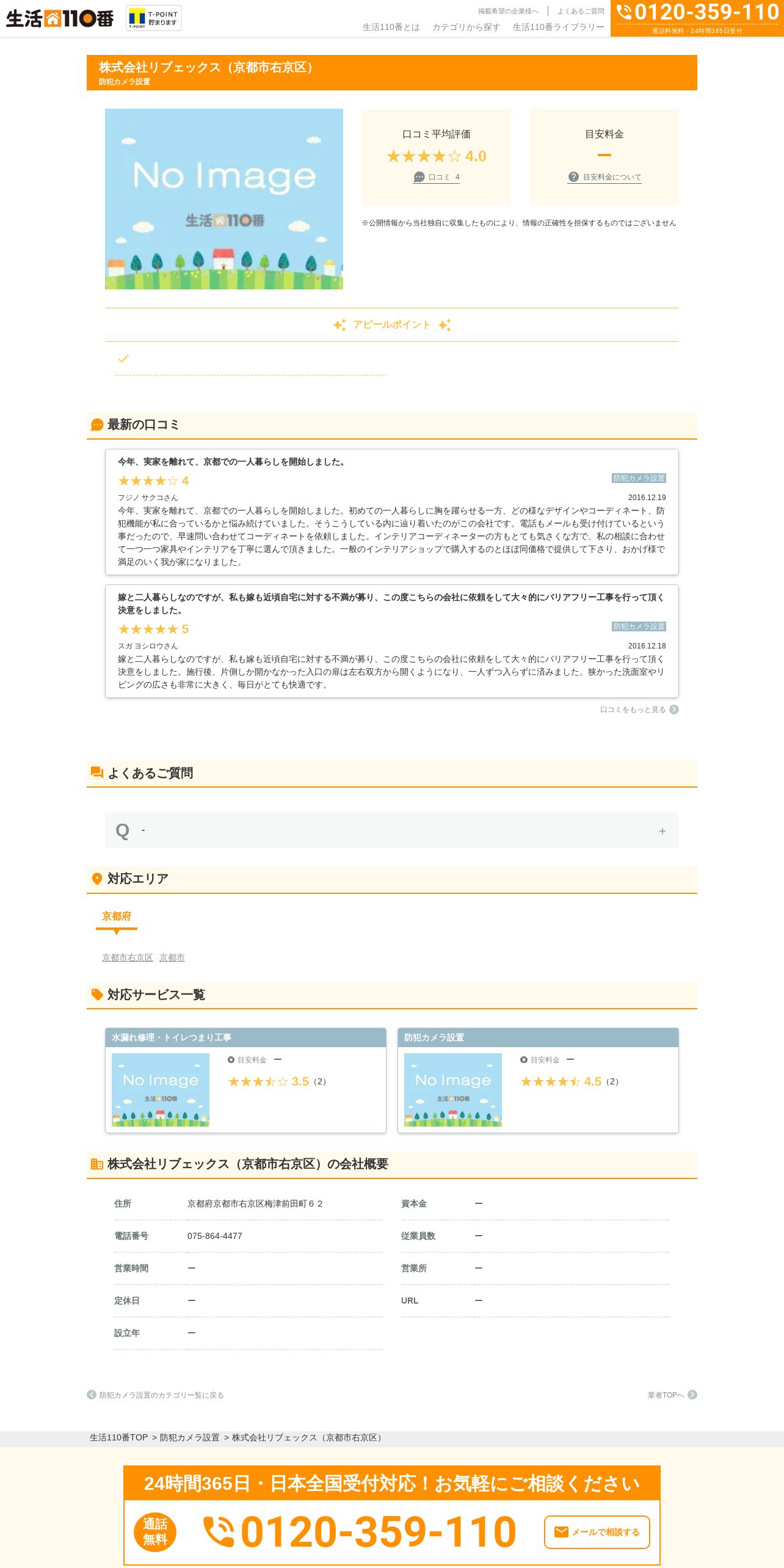Click the question mark icon beside 目安料金について
The width and height of the screenshot is (784, 1568).
(573, 177)
